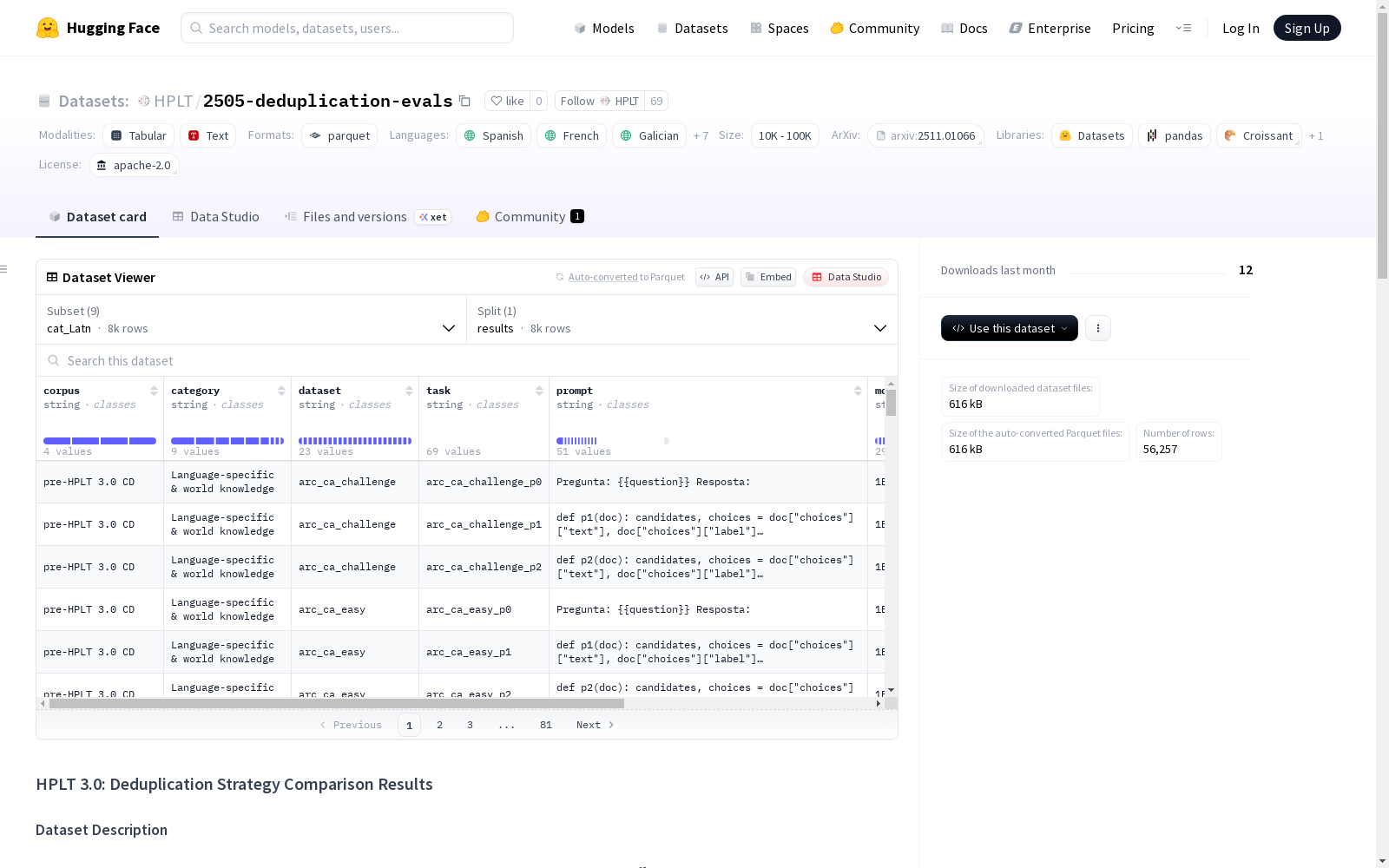
Task: Click the dataset column value distribution bar
Action: [355, 441]
